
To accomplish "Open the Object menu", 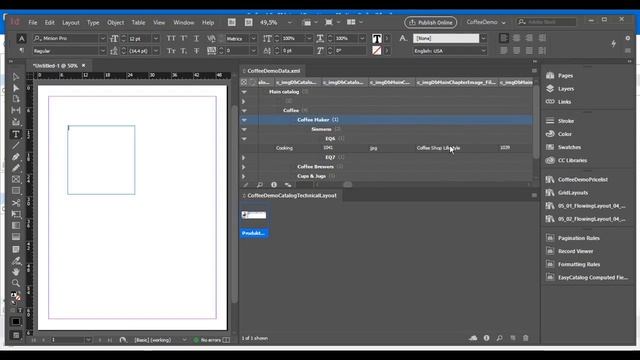I will point(116,22).
